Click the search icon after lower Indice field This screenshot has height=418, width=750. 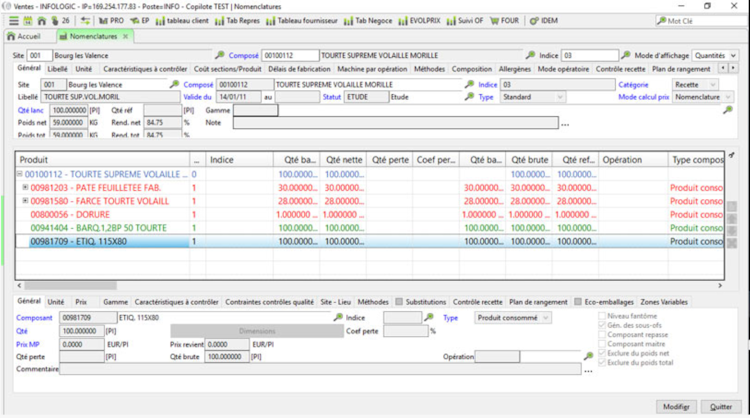(429, 317)
